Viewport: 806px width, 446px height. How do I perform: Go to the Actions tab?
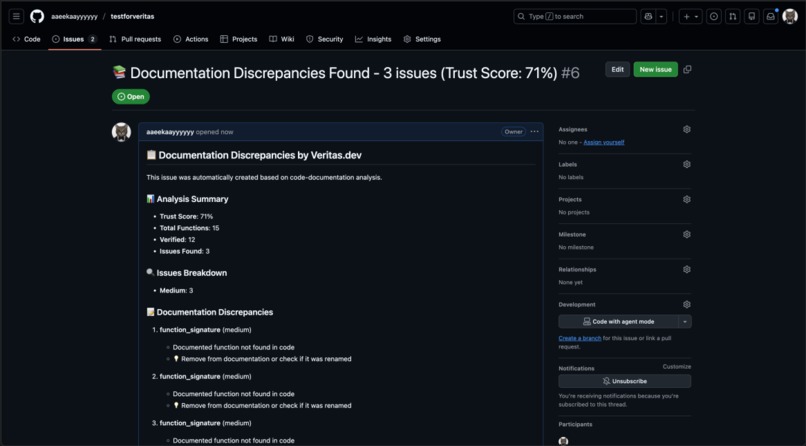[191, 39]
